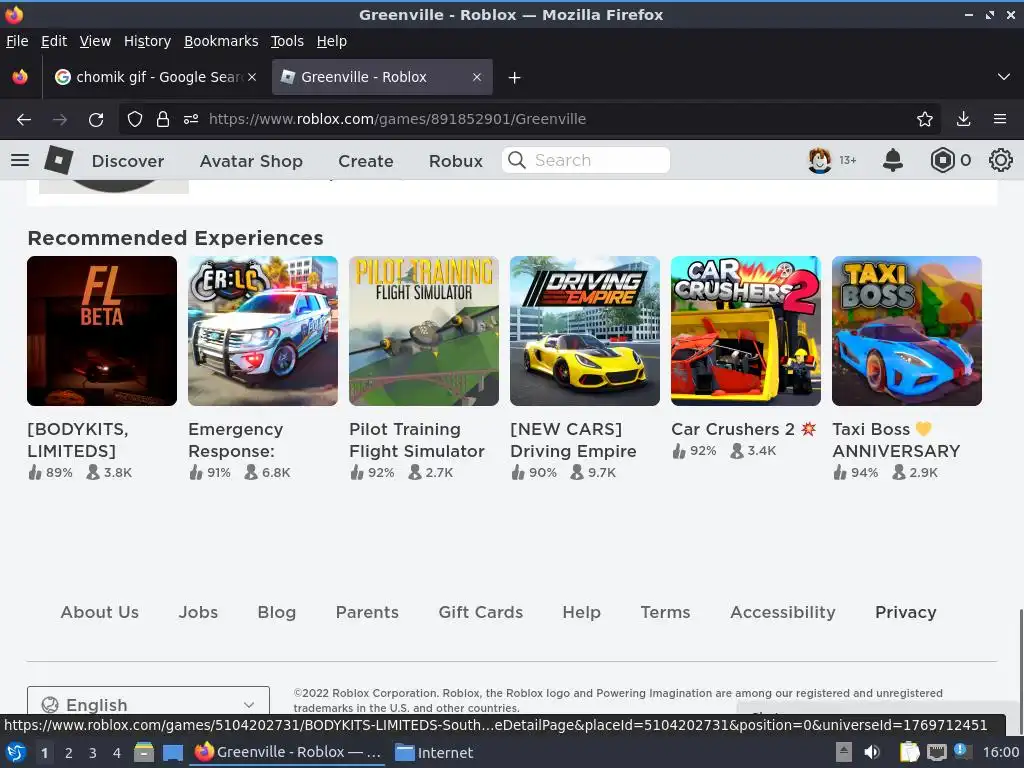The width and height of the screenshot is (1024, 768).
Task: Open Taxi Boss game thumbnail
Action: pyautogui.click(x=907, y=330)
